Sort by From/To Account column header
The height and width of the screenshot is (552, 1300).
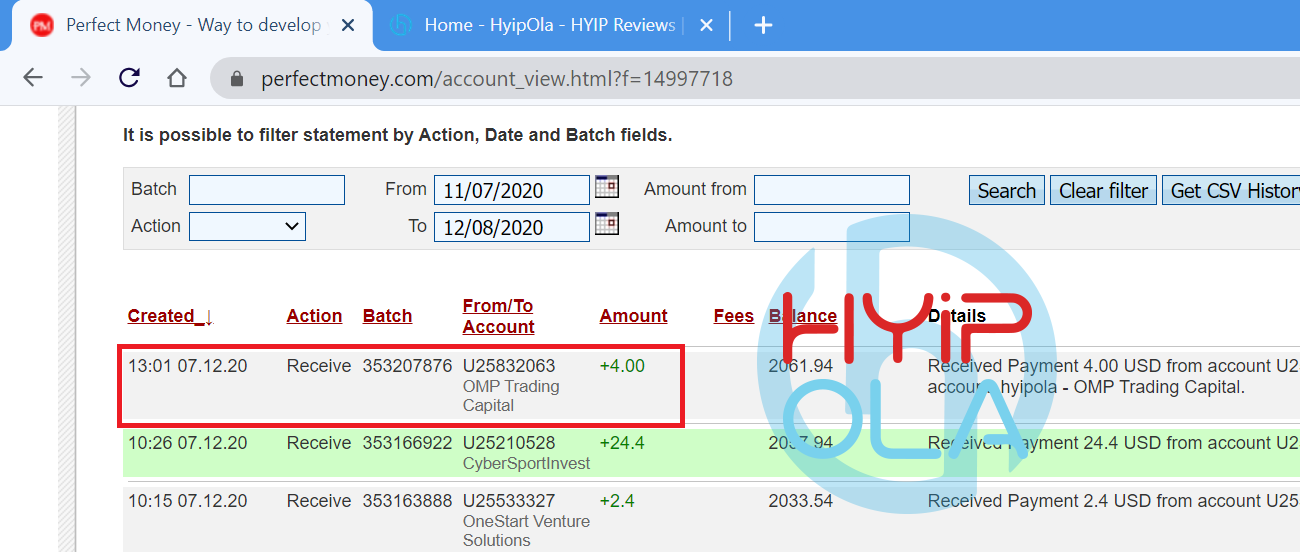click(x=498, y=316)
